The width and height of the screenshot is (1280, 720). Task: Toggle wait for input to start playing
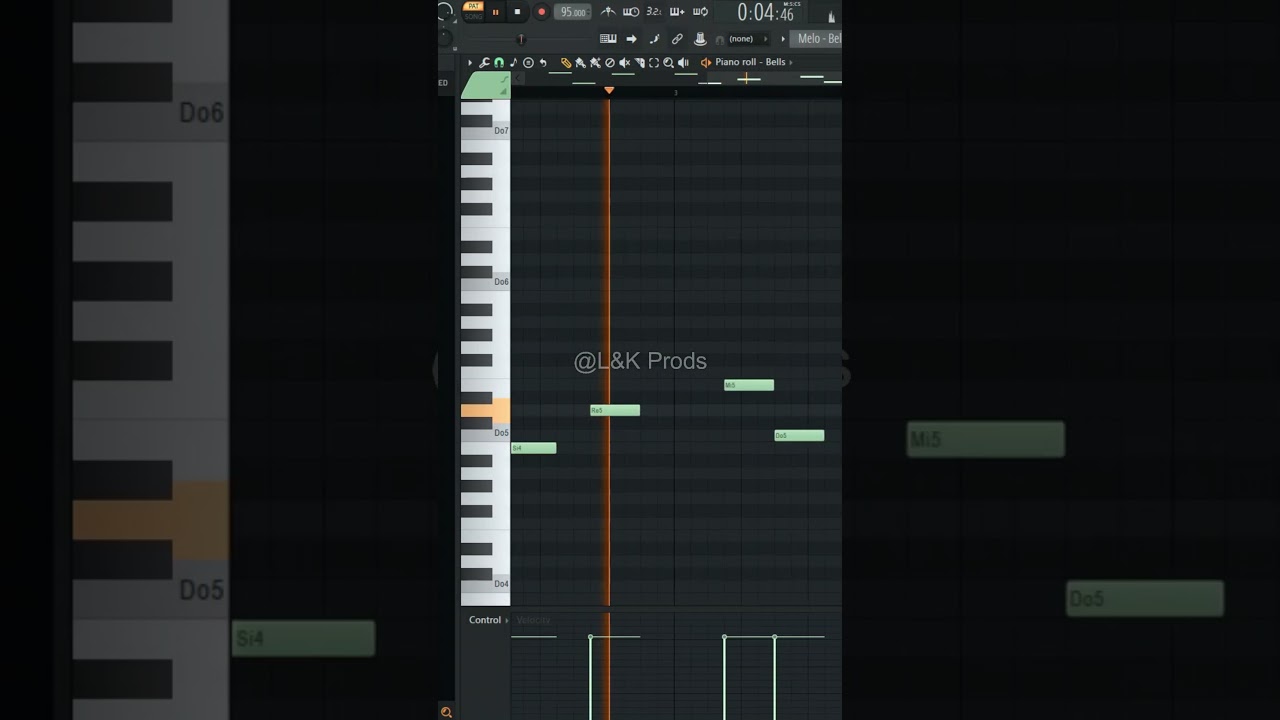[x=631, y=12]
